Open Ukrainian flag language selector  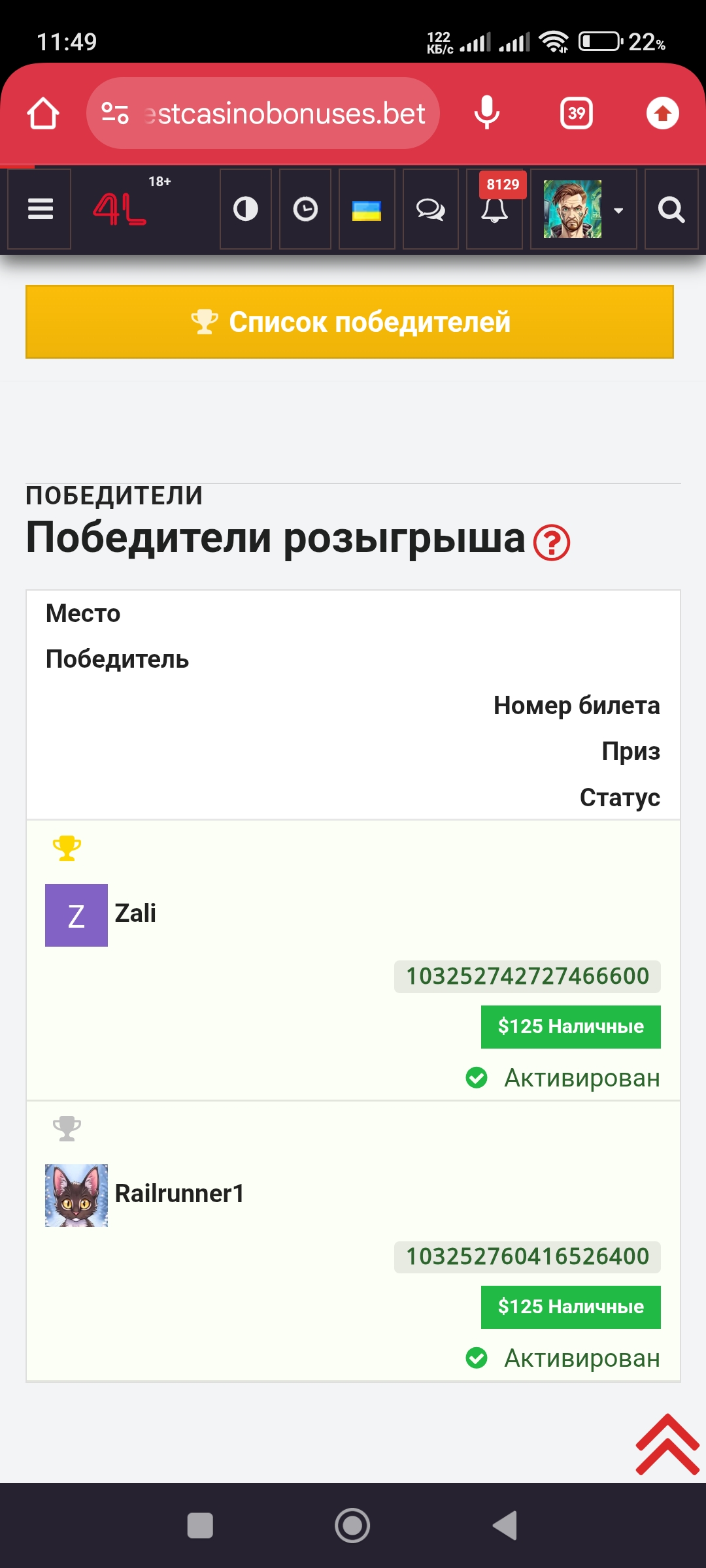coord(367,210)
